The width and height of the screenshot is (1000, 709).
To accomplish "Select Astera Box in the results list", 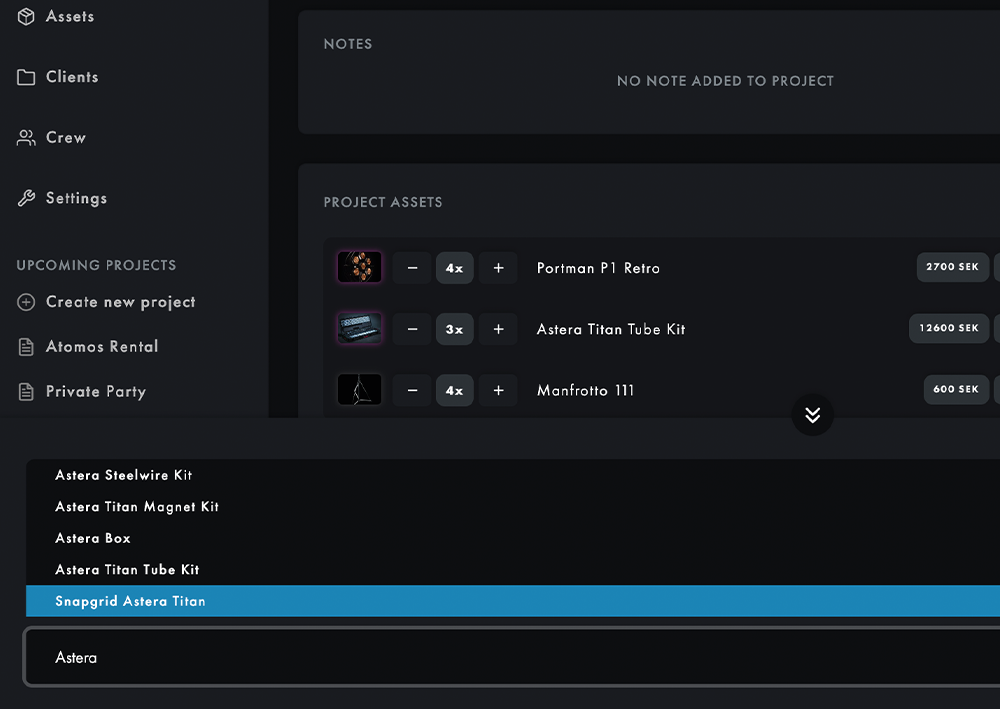I will coord(93,538).
